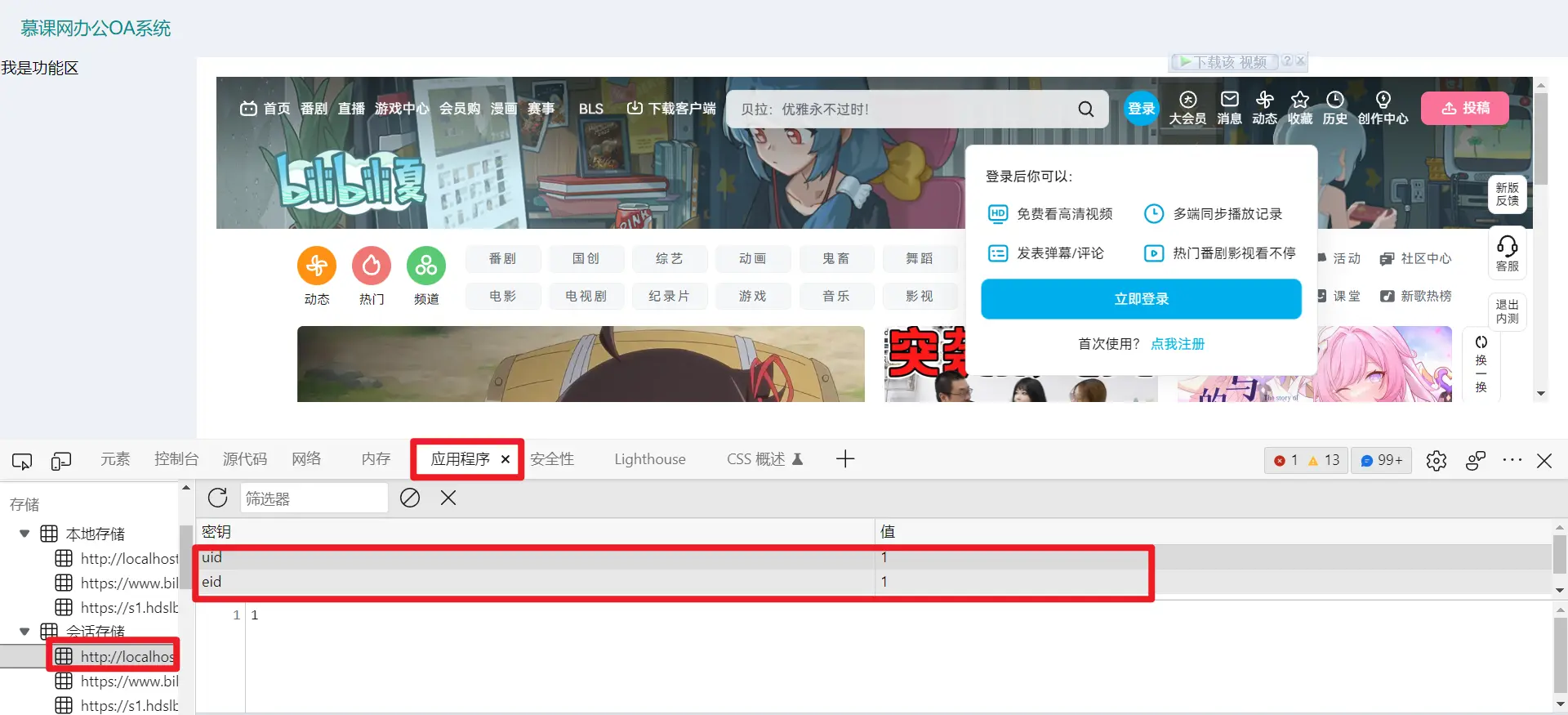Screen dimensions: 1568x715
Task: Click the 立即登录 button
Action: [x=1141, y=299]
